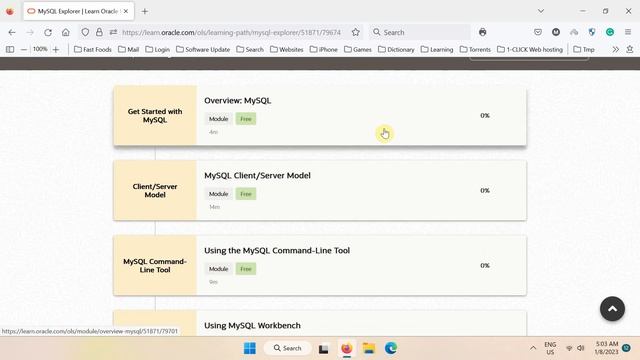The height and width of the screenshot is (360, 640).
Task: Open a new tab with plus button
Action: 144,11
